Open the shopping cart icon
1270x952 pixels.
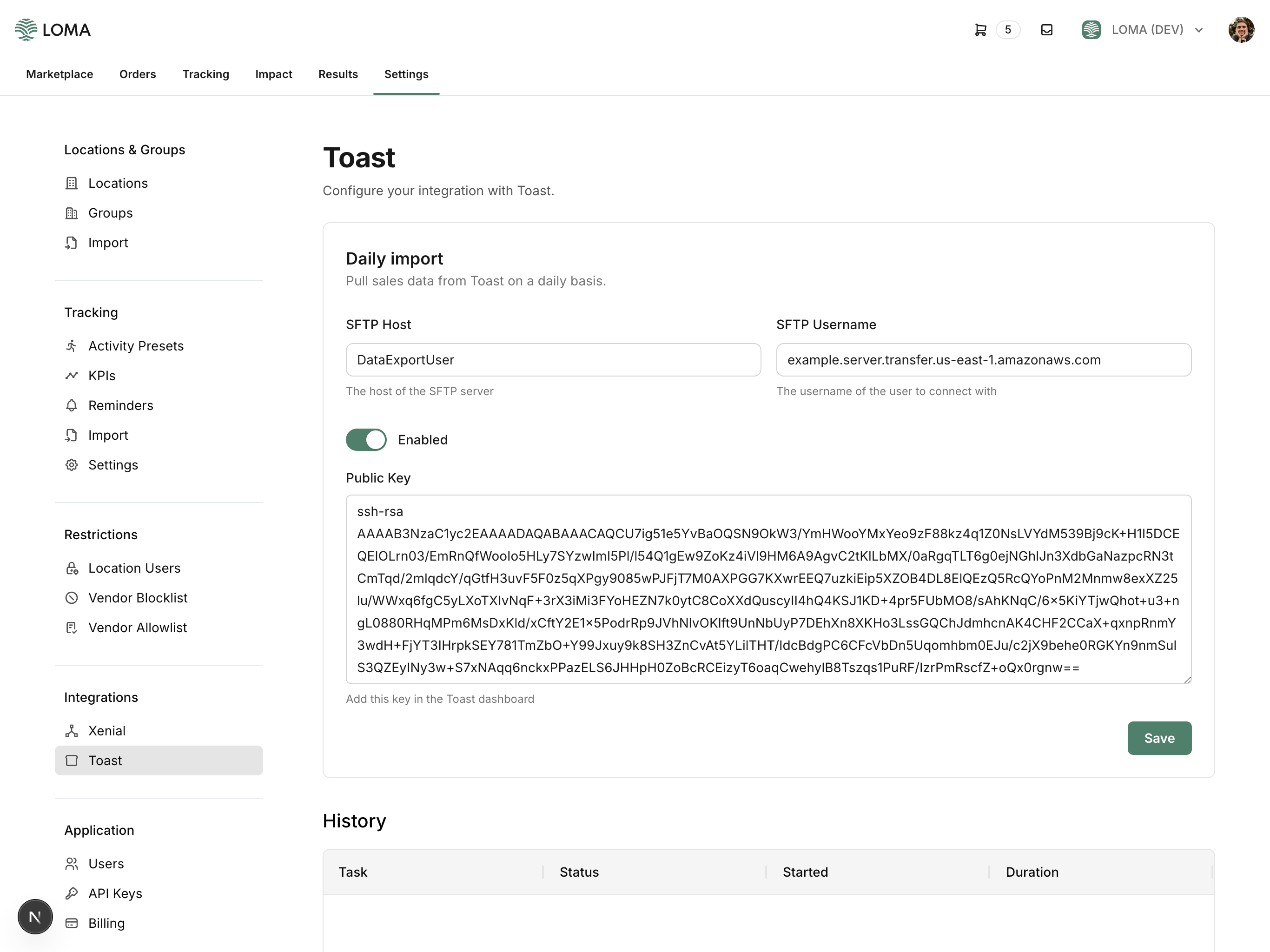tap(980, 30)
